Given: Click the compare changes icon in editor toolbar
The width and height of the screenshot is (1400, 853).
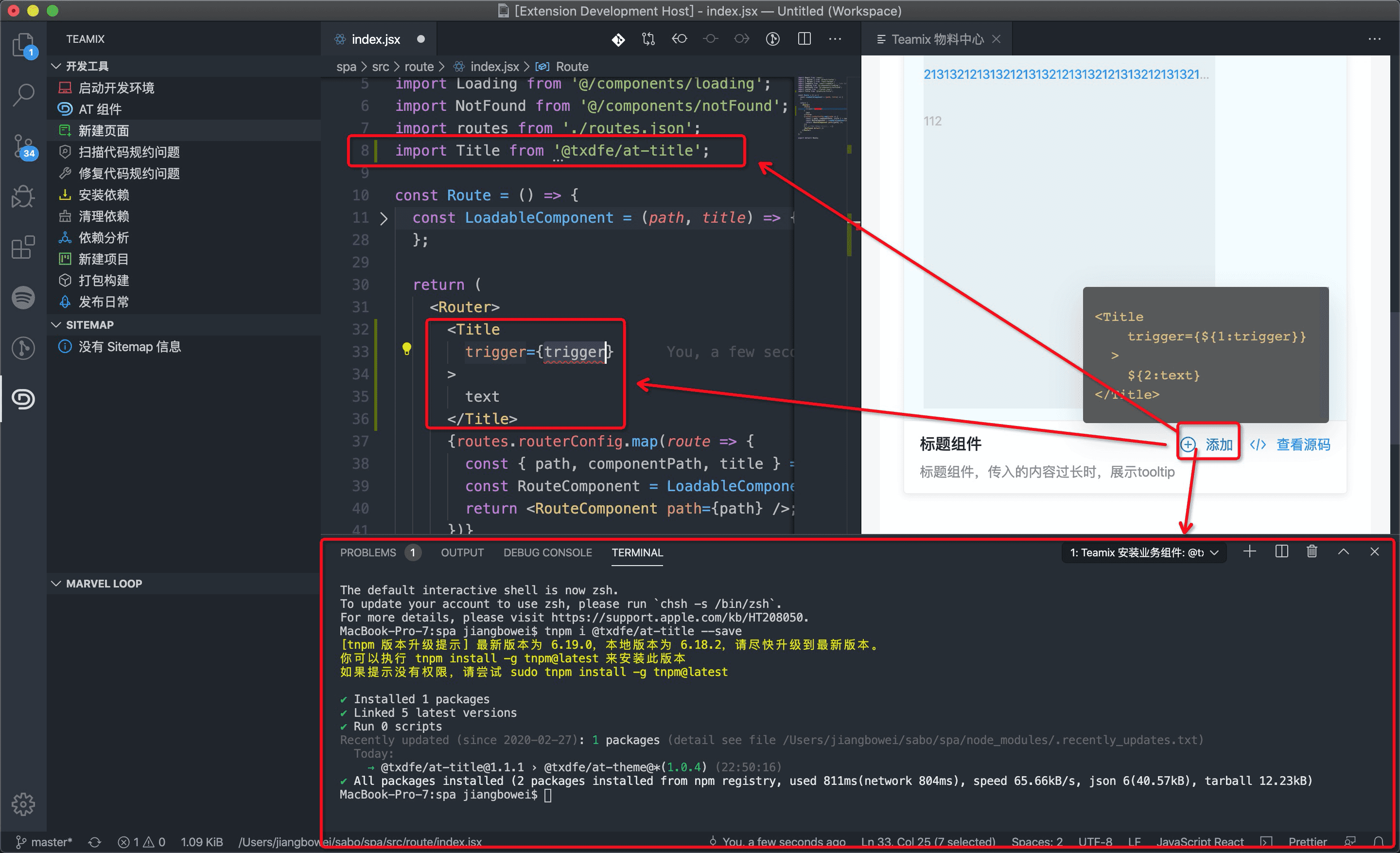Looking at the screenshot, I should coord(648,39).
